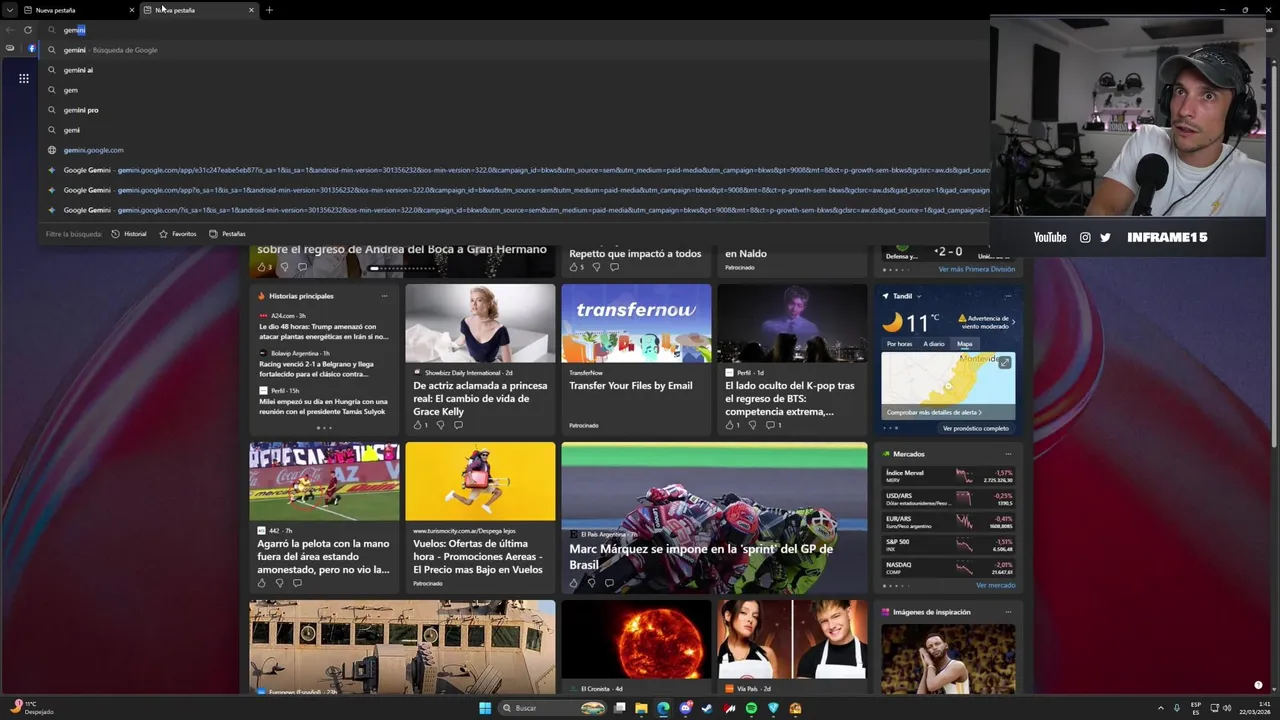
Task: Like the Grace Kelly article
Action: tap(419, 425)
